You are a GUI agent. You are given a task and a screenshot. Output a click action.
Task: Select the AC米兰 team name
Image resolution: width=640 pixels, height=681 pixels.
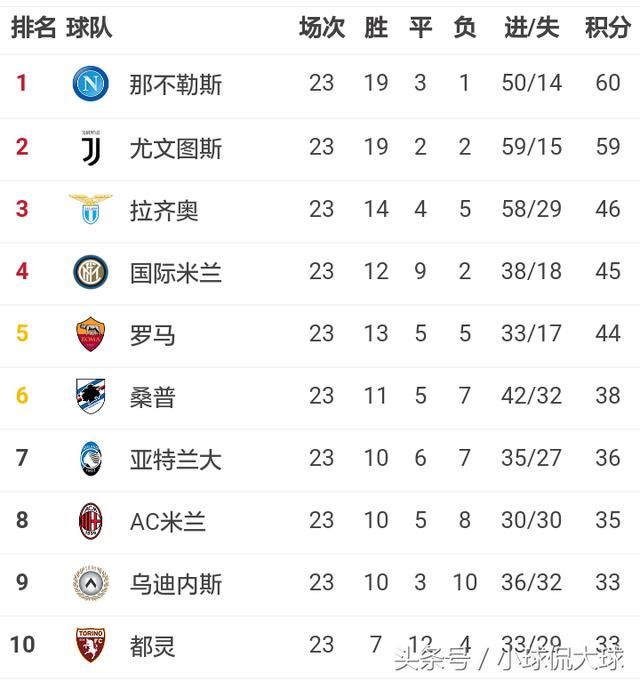(168, 522)
